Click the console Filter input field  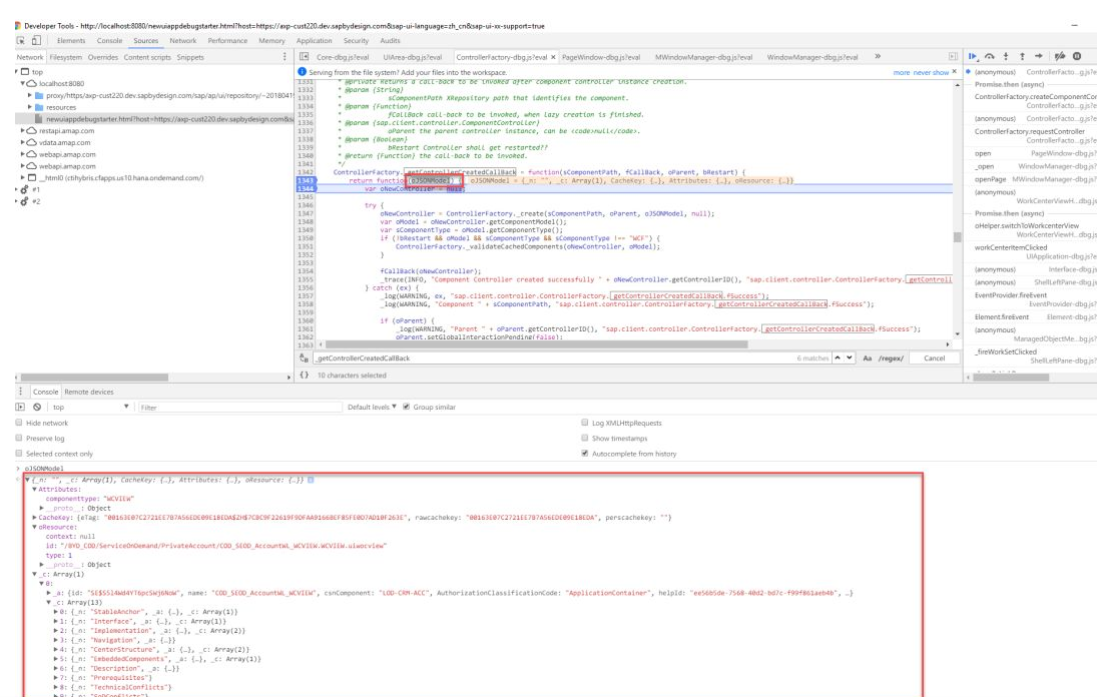(239, 407)
